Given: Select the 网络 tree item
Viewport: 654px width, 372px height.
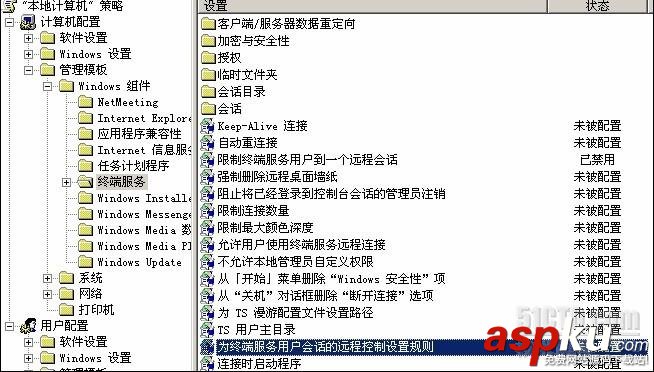Looking at the screenshot, I should click(x=91, y=294).
